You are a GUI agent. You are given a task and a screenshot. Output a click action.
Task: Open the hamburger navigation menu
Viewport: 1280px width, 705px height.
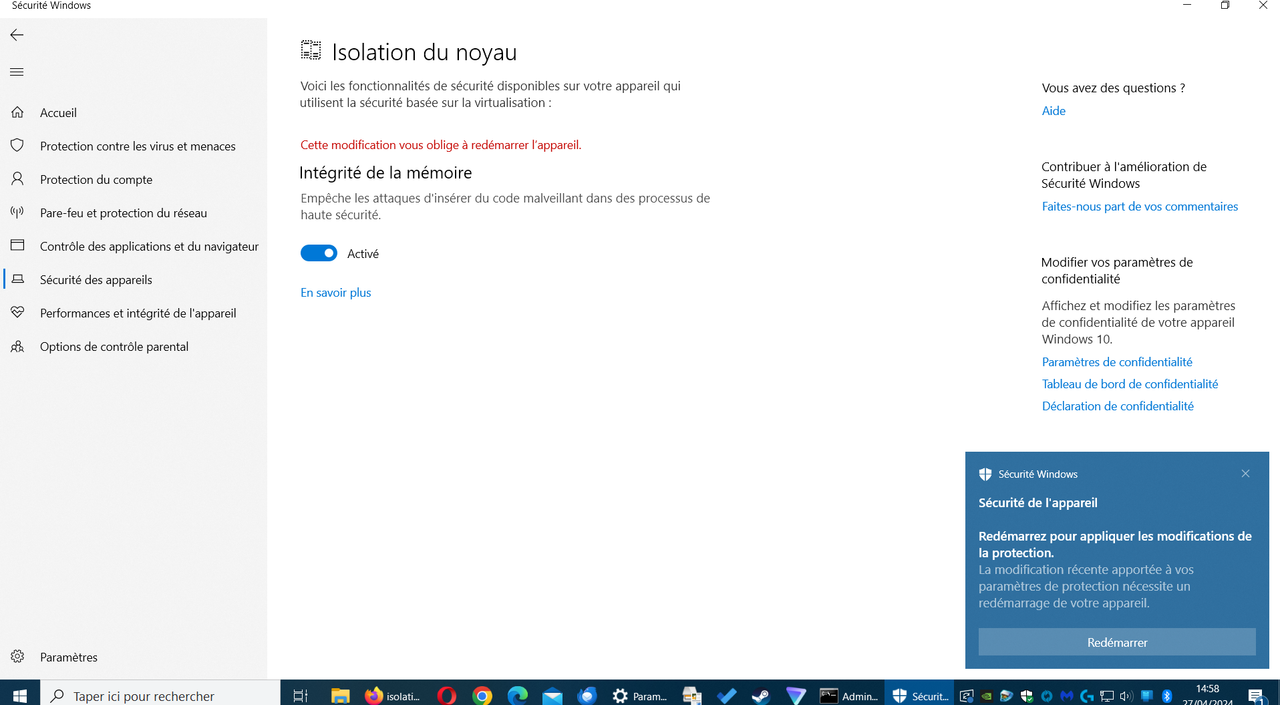point(16,72)
